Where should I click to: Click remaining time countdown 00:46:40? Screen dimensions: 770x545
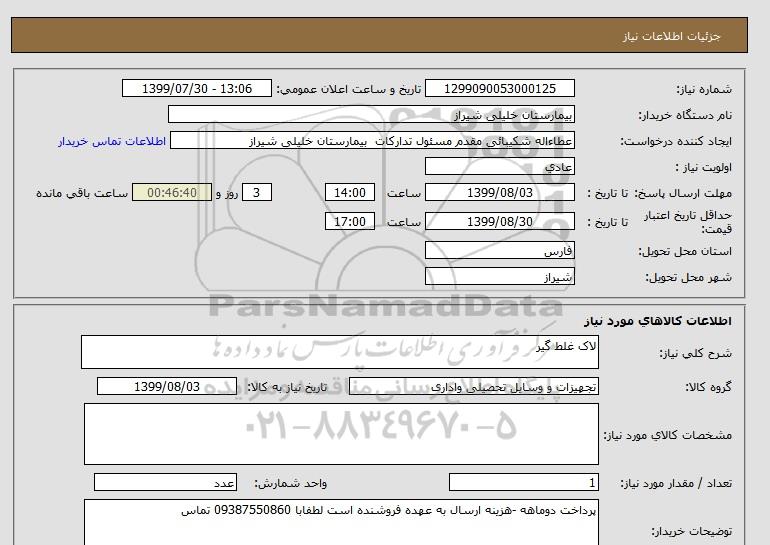[x=172, y=192]
